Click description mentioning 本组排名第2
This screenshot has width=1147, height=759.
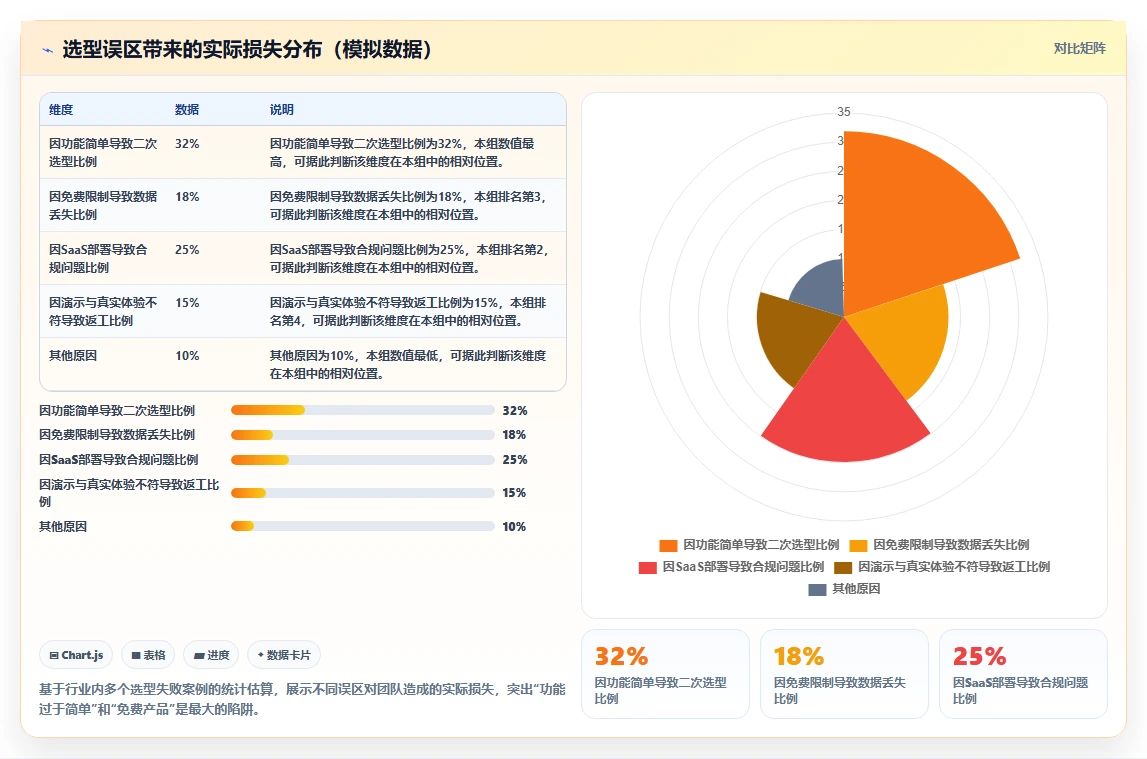[409, 259]
